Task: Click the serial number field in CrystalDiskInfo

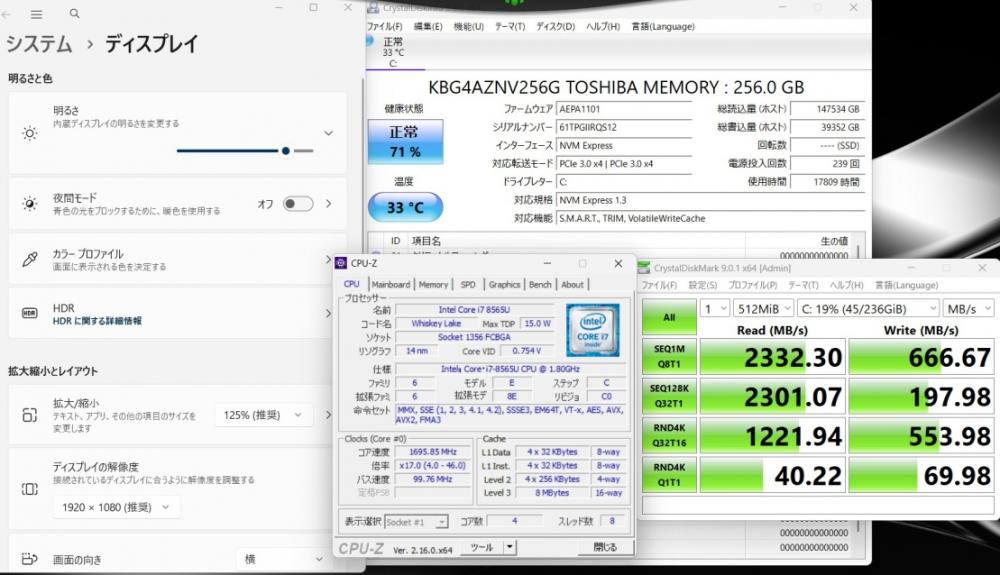Action: click(x=624, y=127)
